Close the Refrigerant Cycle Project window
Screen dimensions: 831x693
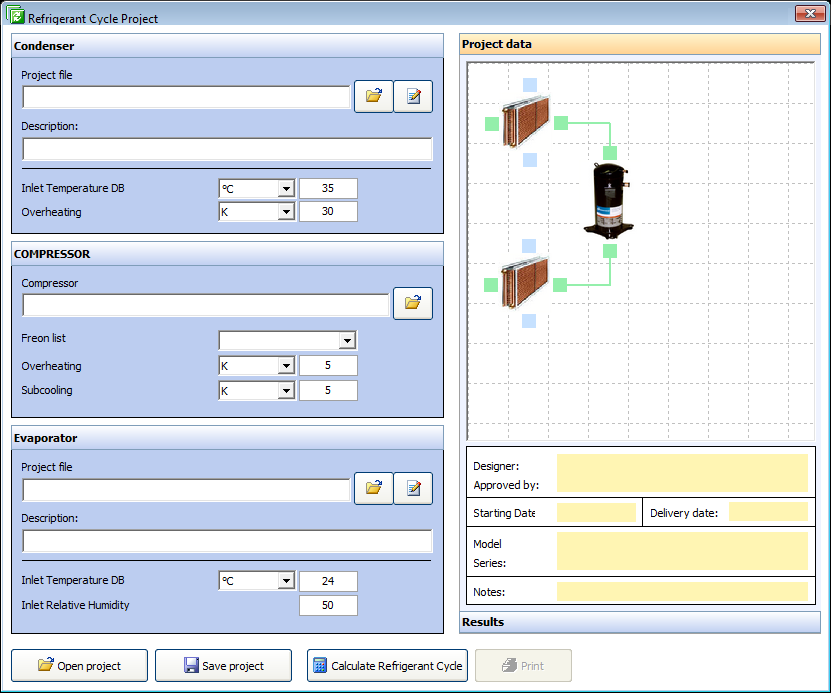(x=810, y=14)
